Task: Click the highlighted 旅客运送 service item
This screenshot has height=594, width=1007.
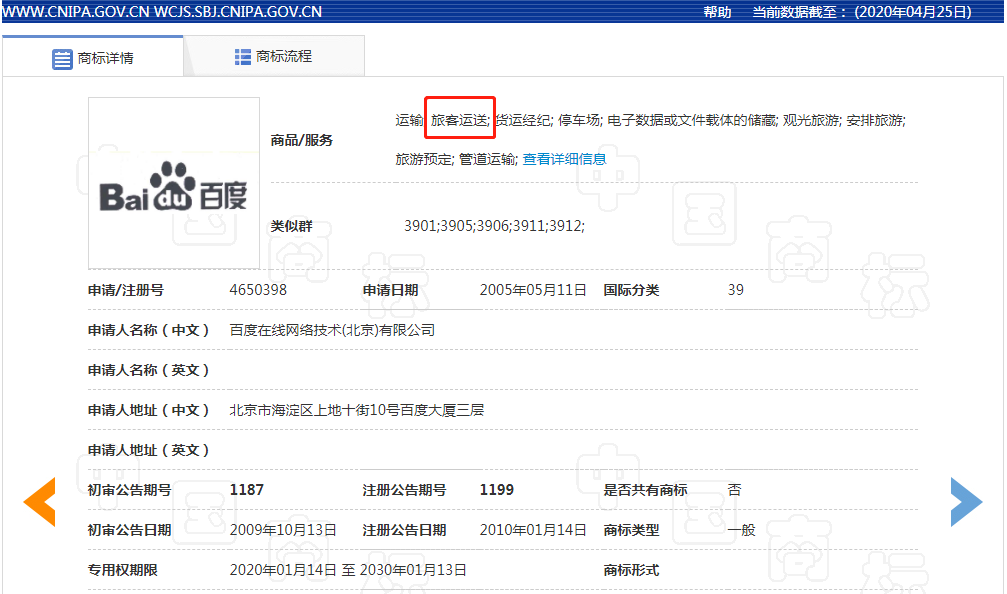Action: (460, 120)
